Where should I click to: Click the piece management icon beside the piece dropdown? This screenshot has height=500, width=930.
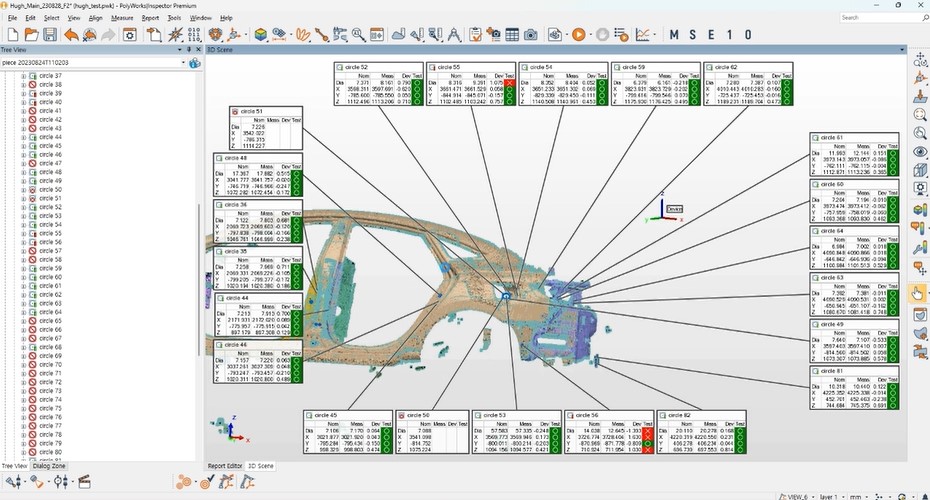[x=195, y=62]
